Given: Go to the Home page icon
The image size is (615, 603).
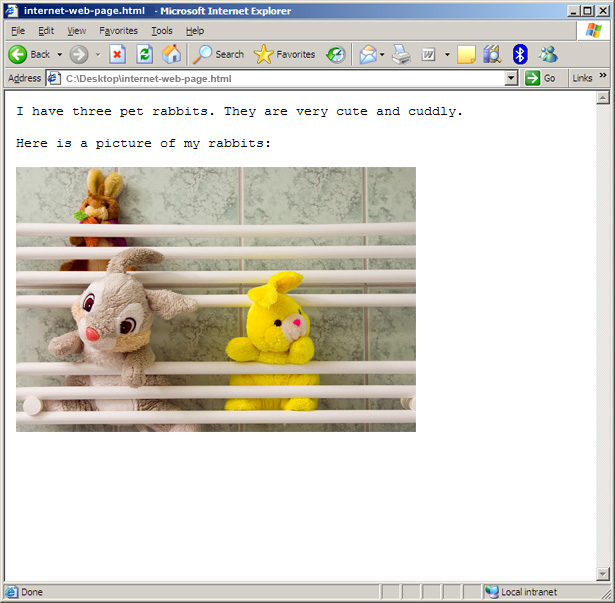Looking at the screenshot, I should 171,54.
